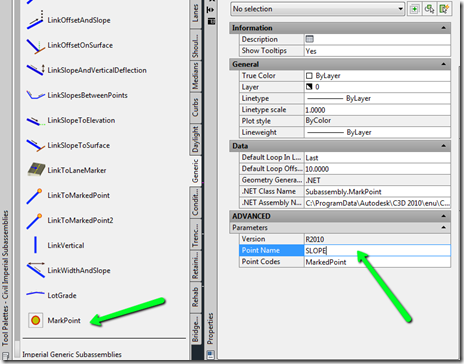
Task: Select the LinkOffsetAndSlope subassembly icon
Action: click(35, 19)
